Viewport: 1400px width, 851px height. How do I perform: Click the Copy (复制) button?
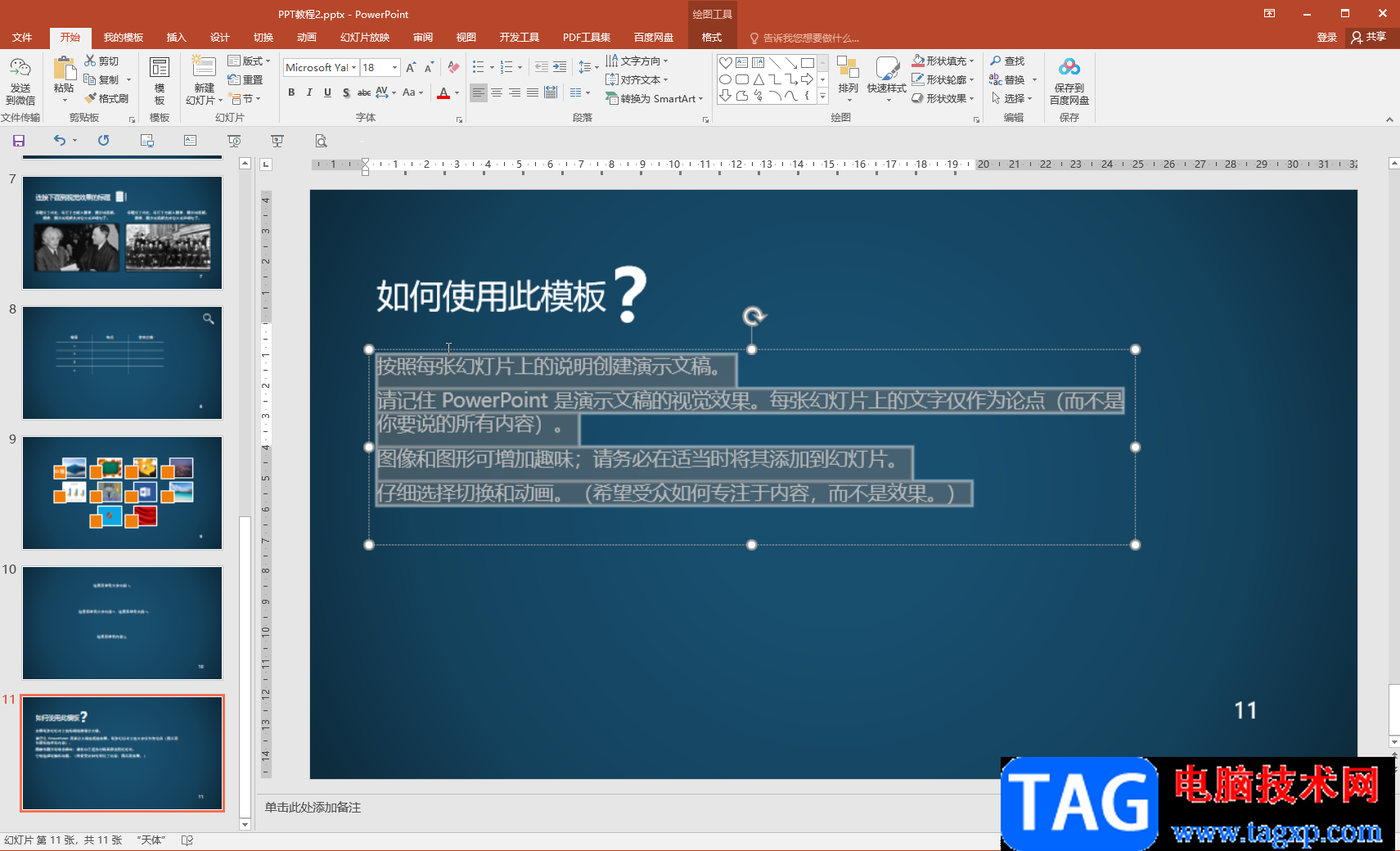(101, 80)
